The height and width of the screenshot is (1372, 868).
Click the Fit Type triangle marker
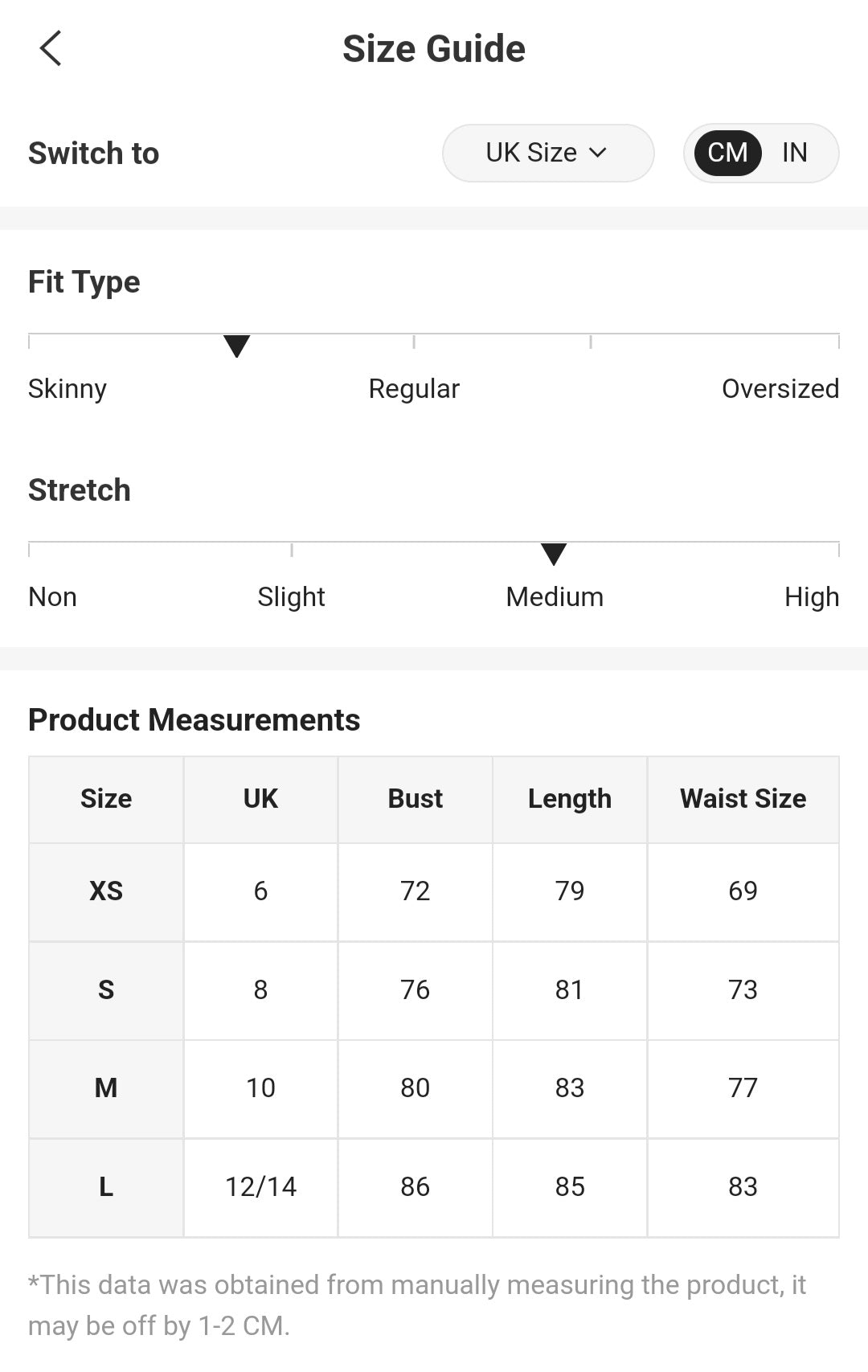pyautogui.click(x=236, y=346)
